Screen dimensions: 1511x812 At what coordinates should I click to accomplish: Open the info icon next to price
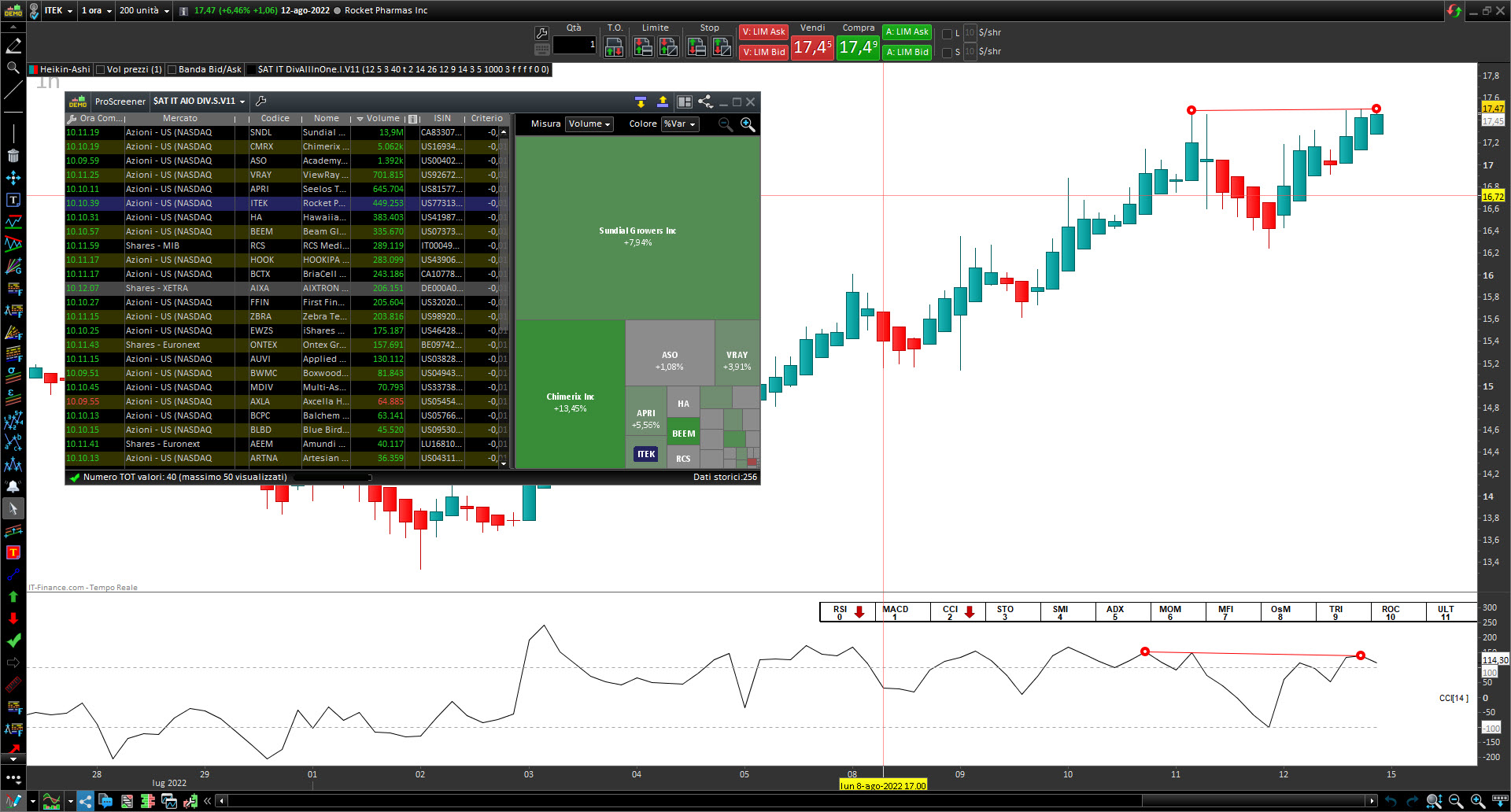pos(183,11)
